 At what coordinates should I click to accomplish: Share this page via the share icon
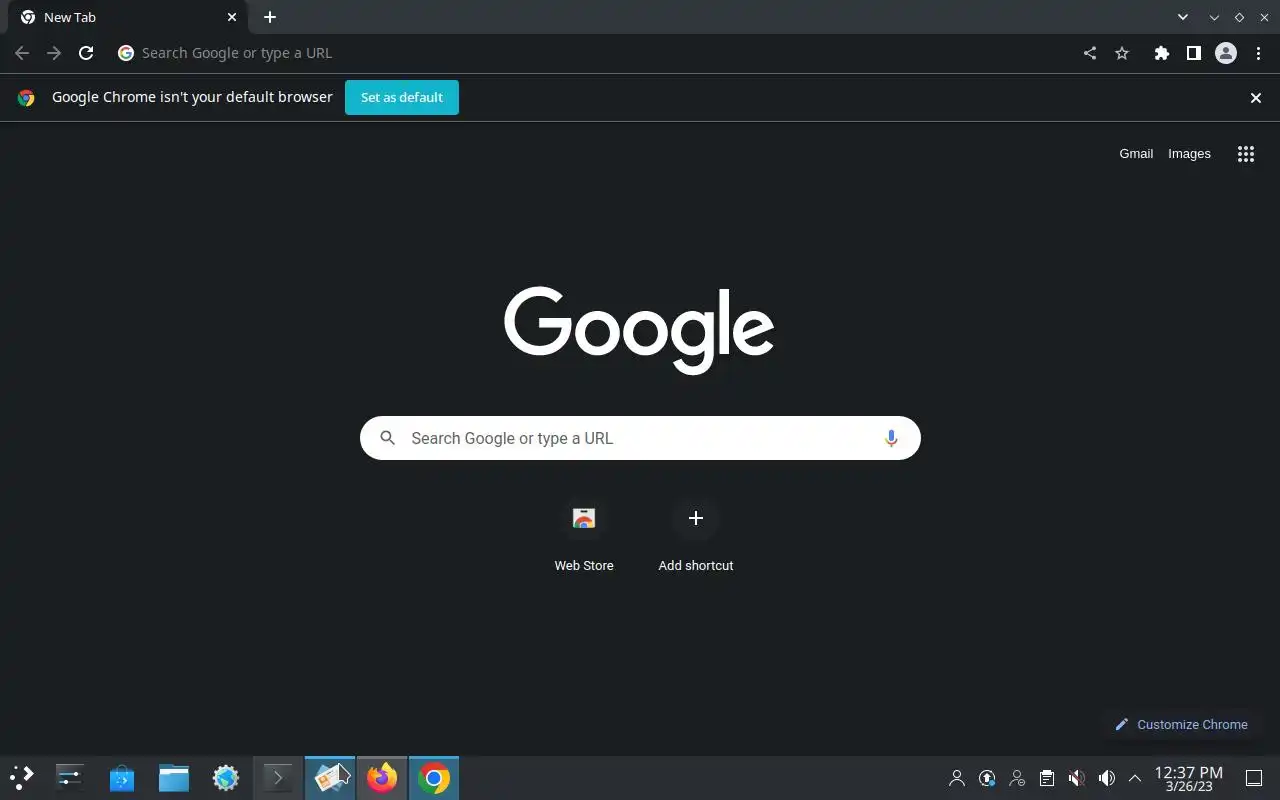1090,53
